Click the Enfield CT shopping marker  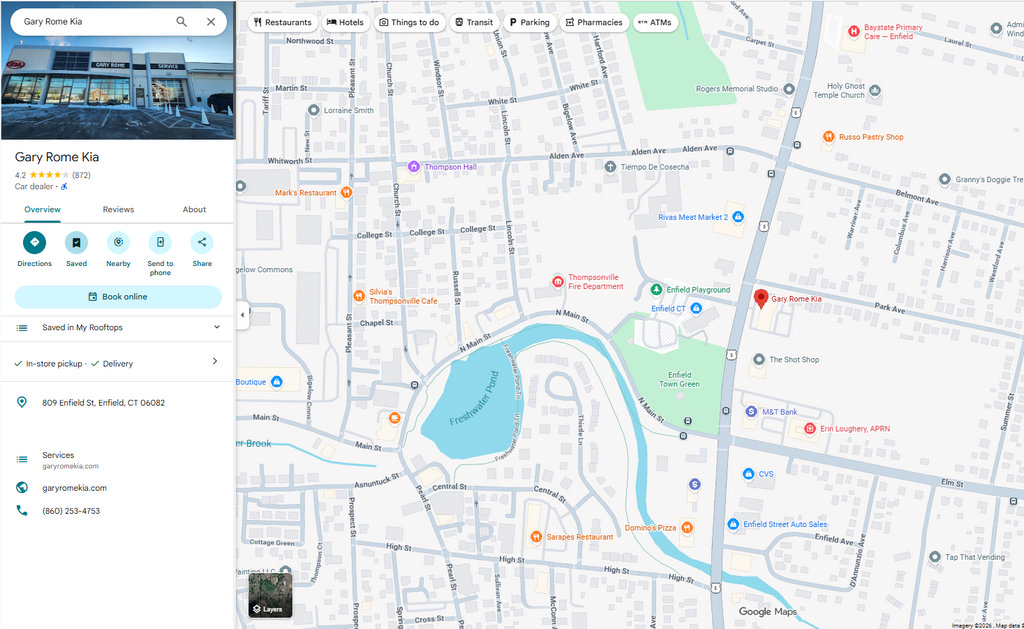click(x=696, y=308)
